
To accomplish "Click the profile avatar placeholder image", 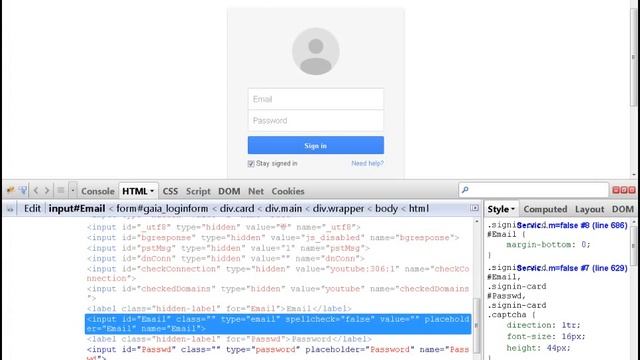I will click(x=316, y=51).
